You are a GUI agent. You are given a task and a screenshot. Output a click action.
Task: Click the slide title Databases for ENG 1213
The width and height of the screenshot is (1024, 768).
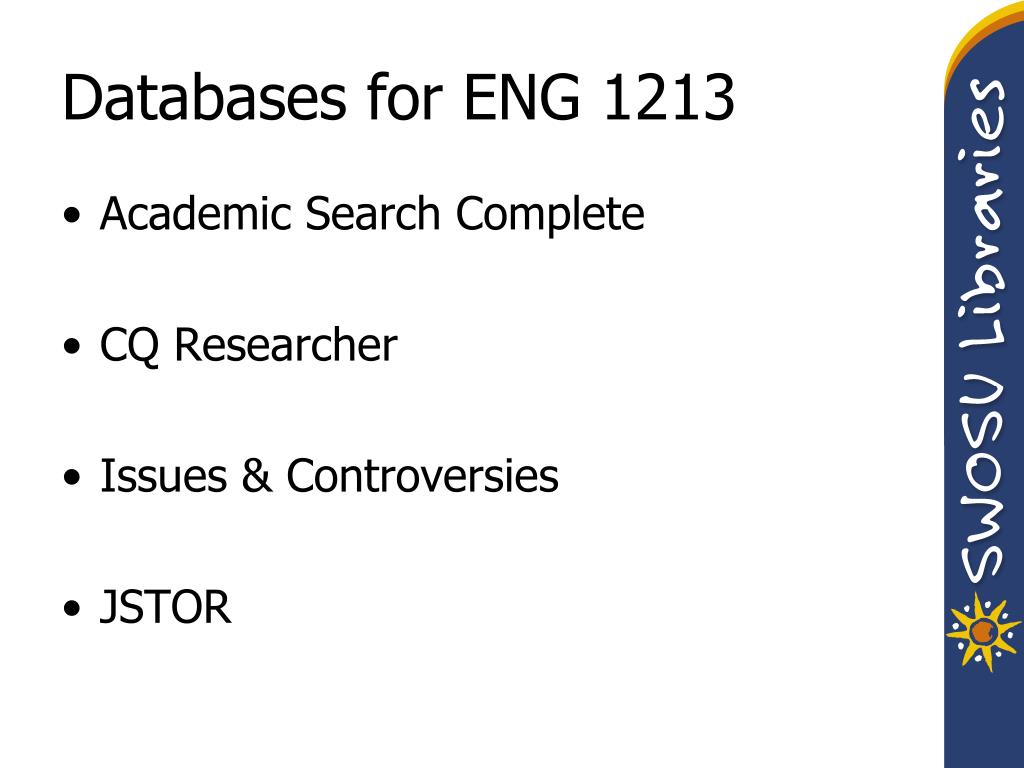[399, 98]
